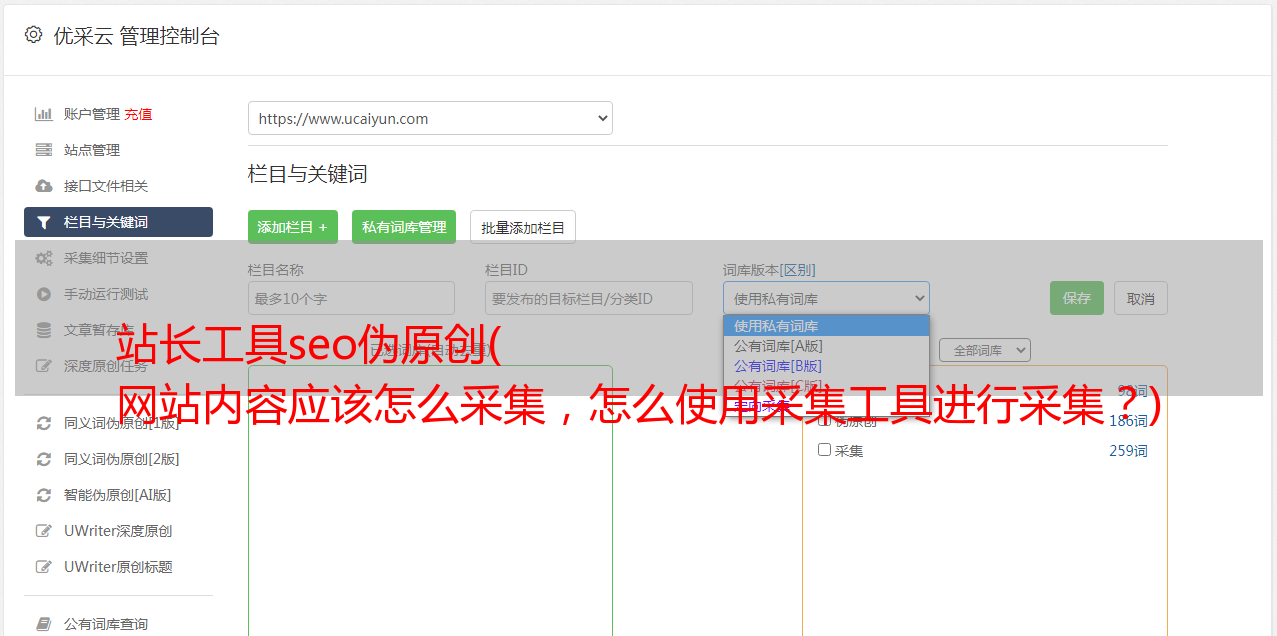1277x636 pixels.
Task: Click the 取消 button
Action: (1141, 298)
